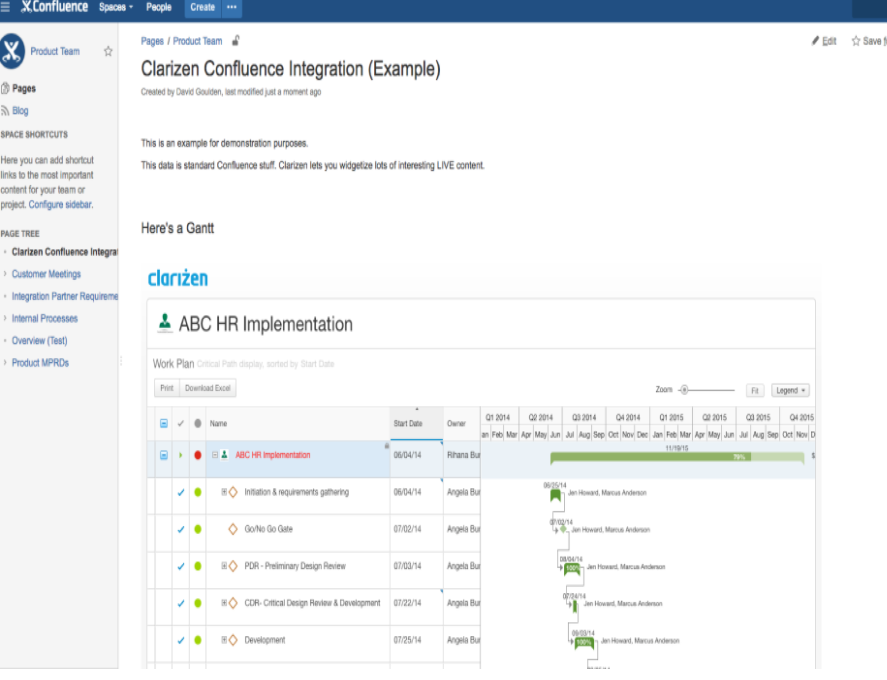Open Integration Partner Requirements page
This screenshot has height=680, width=887.
[64, 296]
